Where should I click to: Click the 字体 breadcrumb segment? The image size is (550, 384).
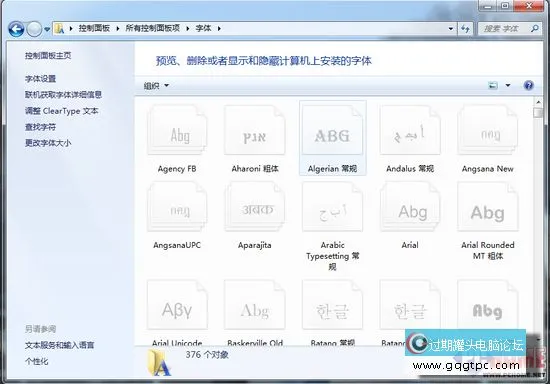click(x=203, y=28)
